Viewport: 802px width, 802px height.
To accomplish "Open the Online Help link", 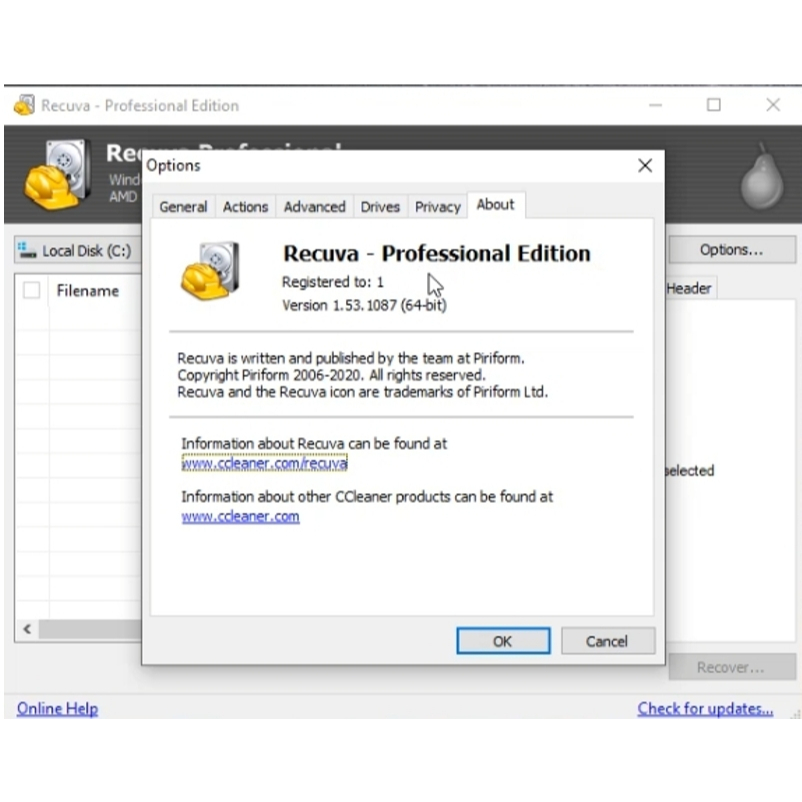I will coord(57,708).
